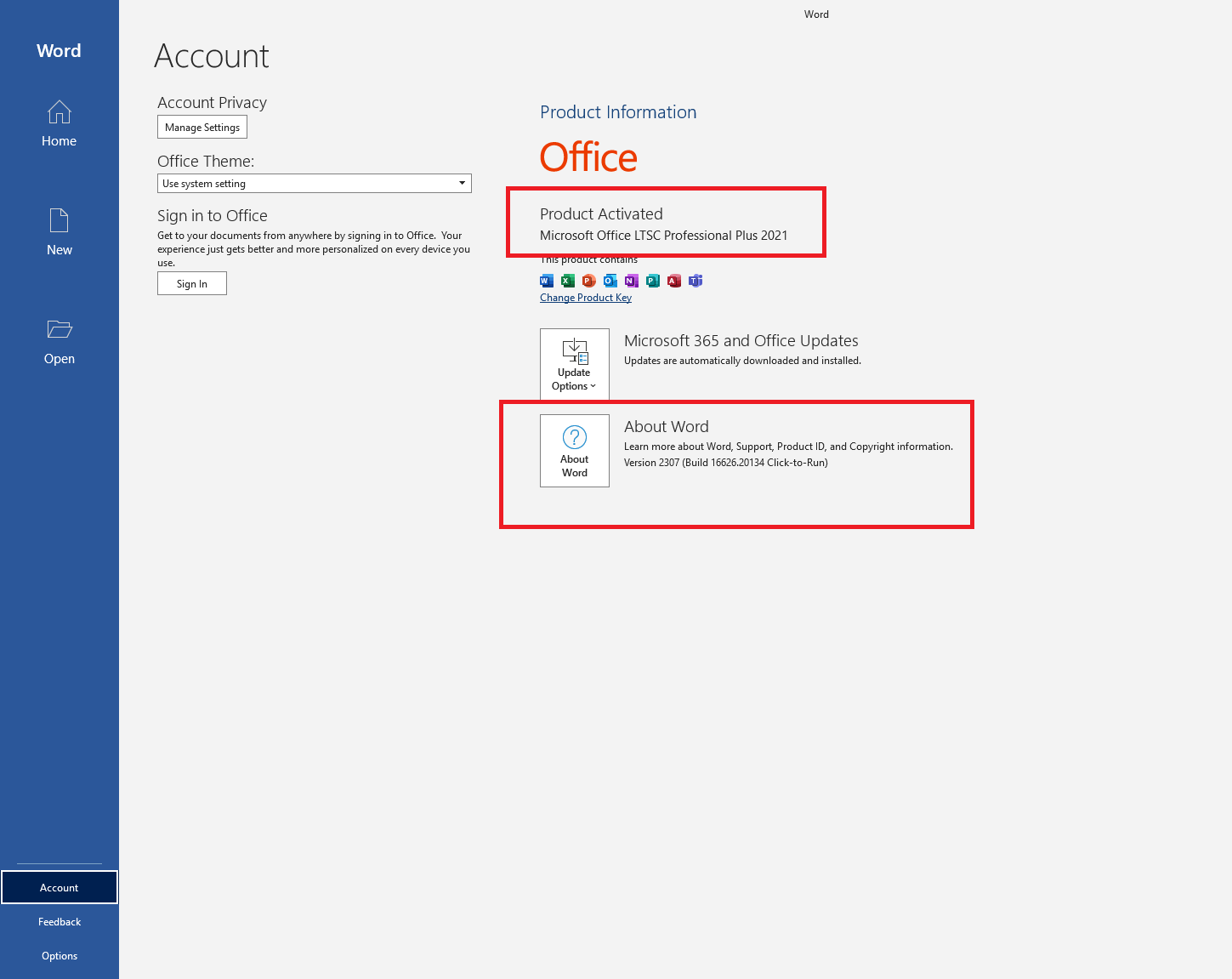The image size is (1232, 979).
Task: Click the orange PowerPoint app icon
Action: 589,281
